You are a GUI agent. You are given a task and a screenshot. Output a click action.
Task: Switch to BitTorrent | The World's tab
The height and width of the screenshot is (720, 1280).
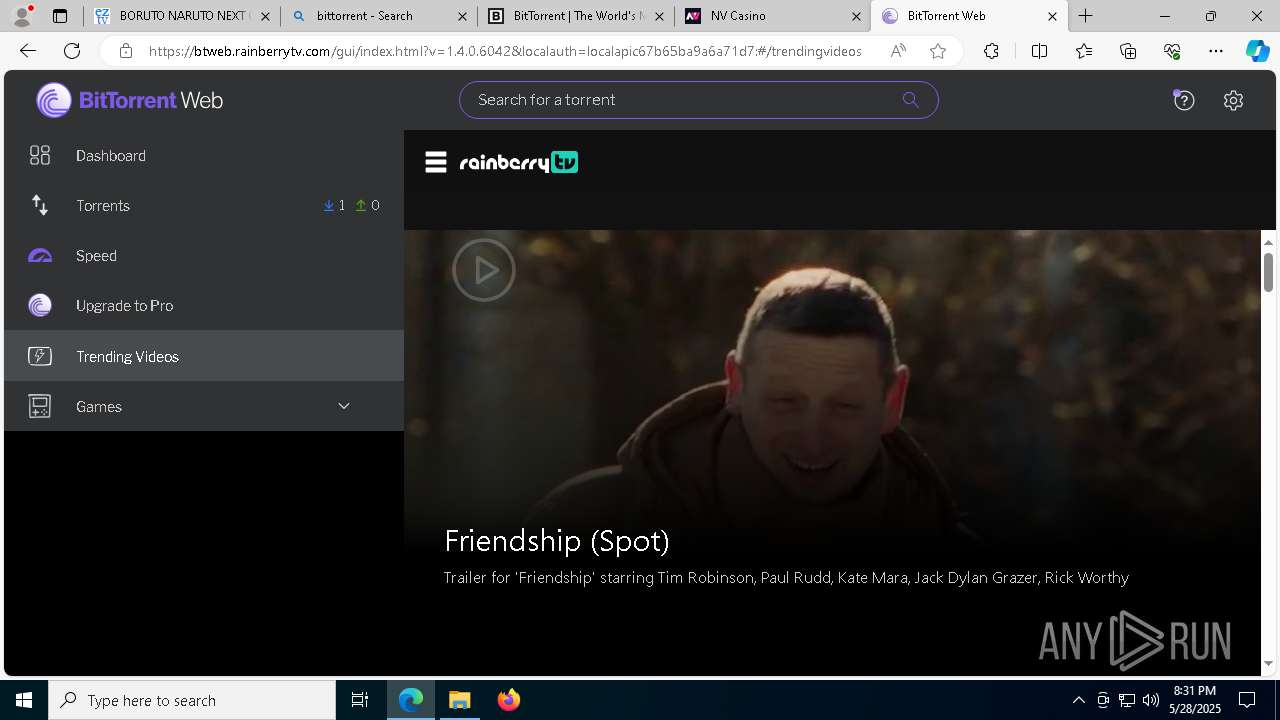(575, 16)
